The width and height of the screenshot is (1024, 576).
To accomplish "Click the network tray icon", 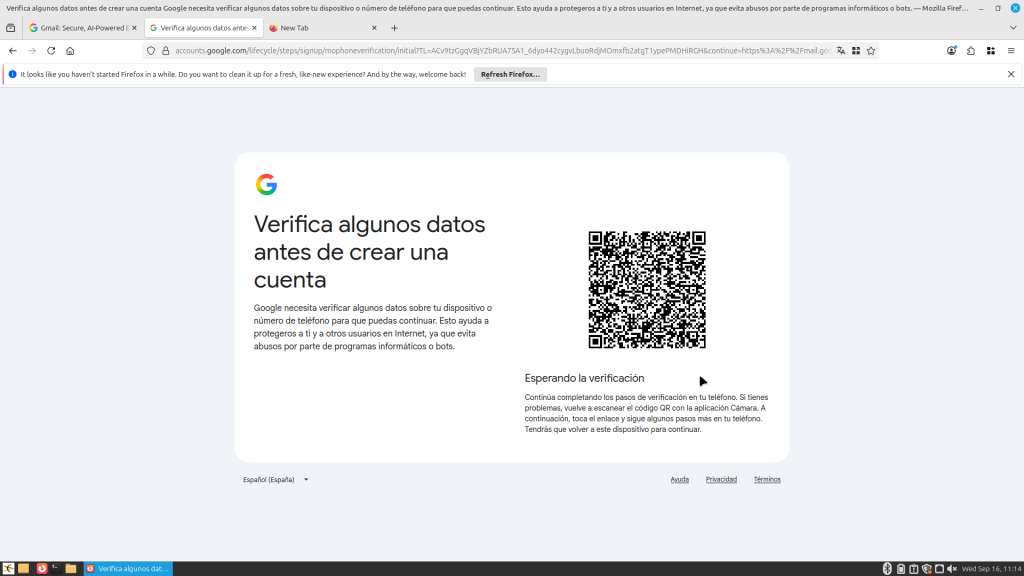I will [x=939, y=569].
